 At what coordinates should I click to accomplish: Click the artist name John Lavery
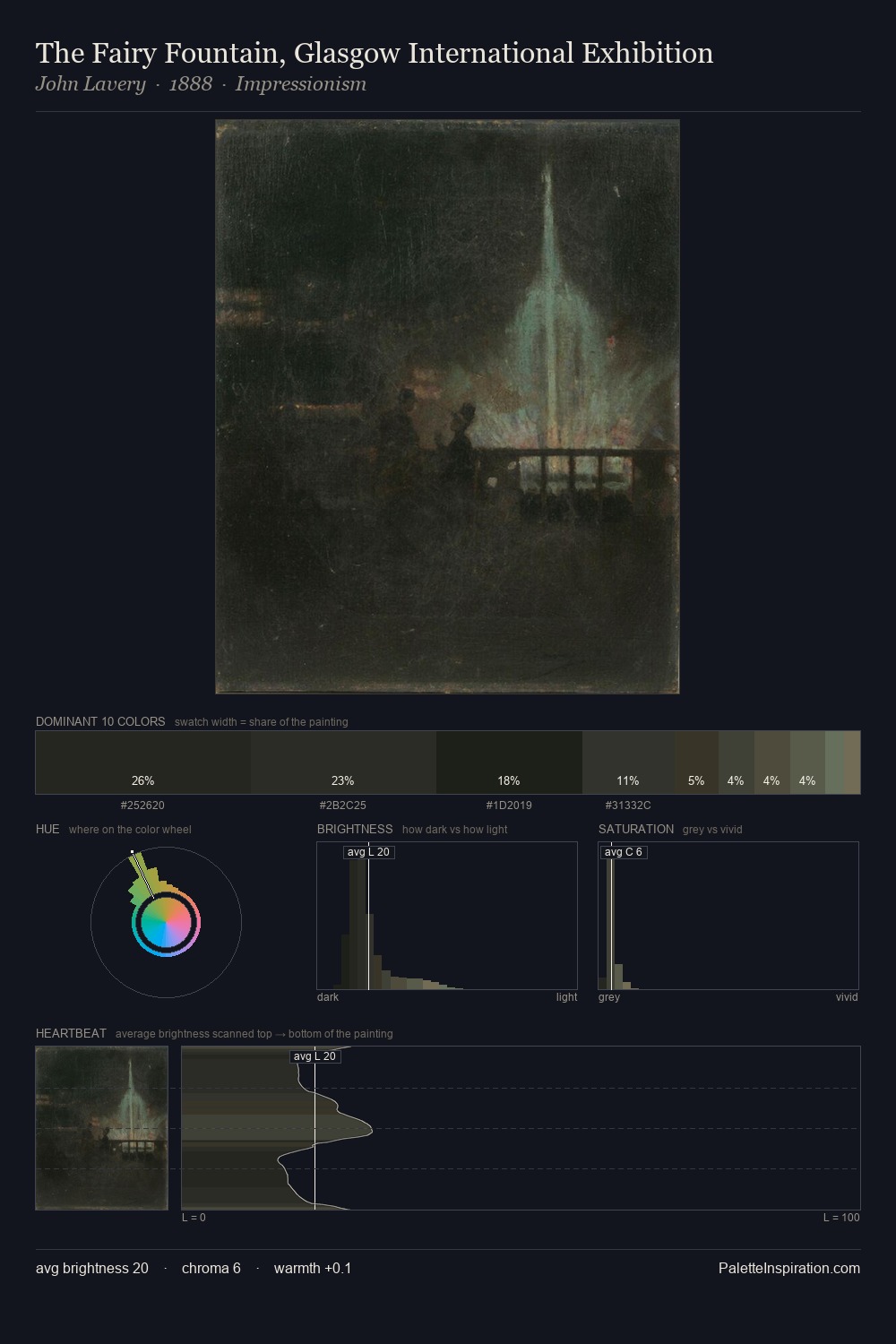click(90, 84)
